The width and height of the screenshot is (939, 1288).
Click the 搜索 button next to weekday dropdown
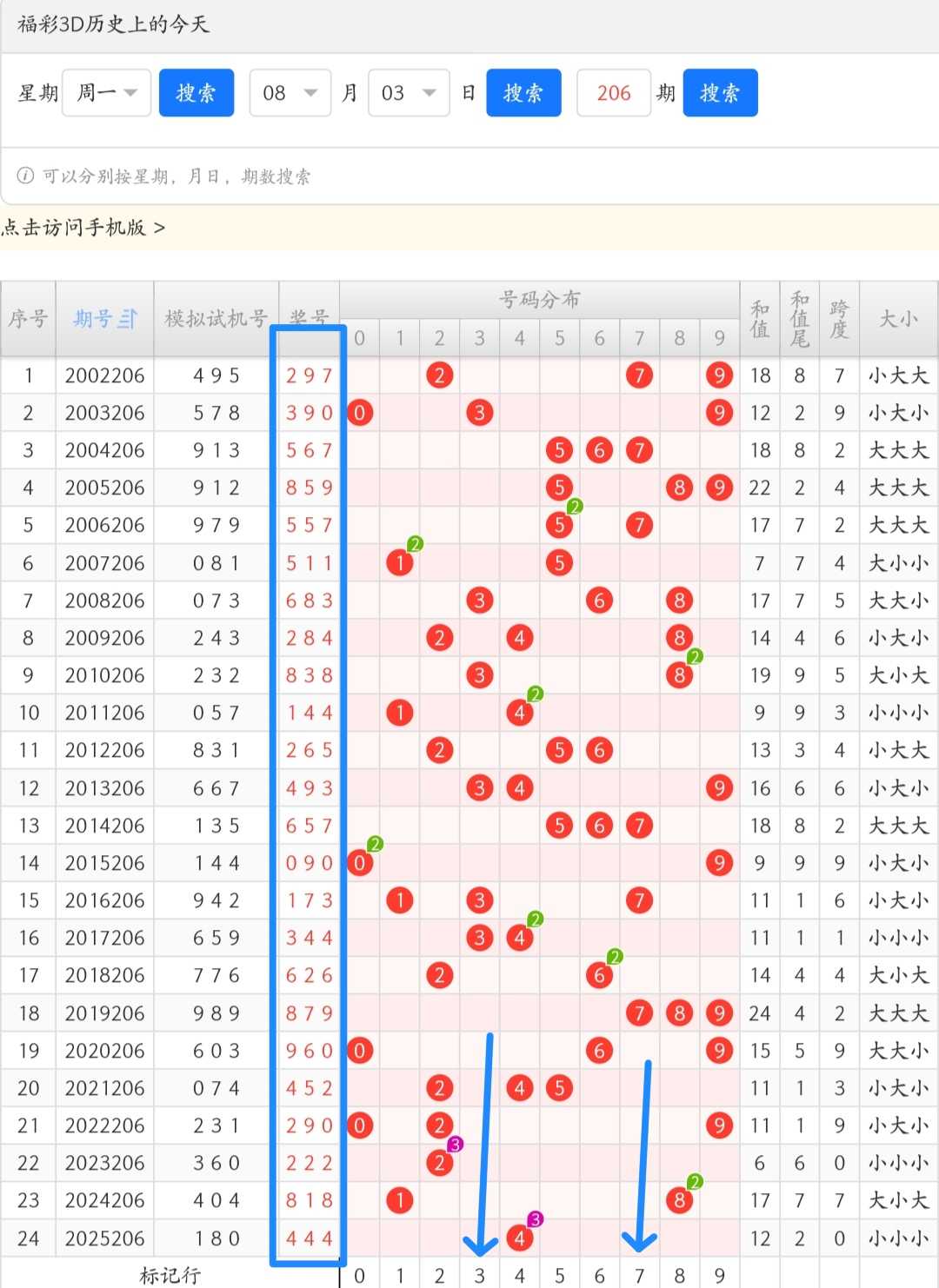point(196,93)
